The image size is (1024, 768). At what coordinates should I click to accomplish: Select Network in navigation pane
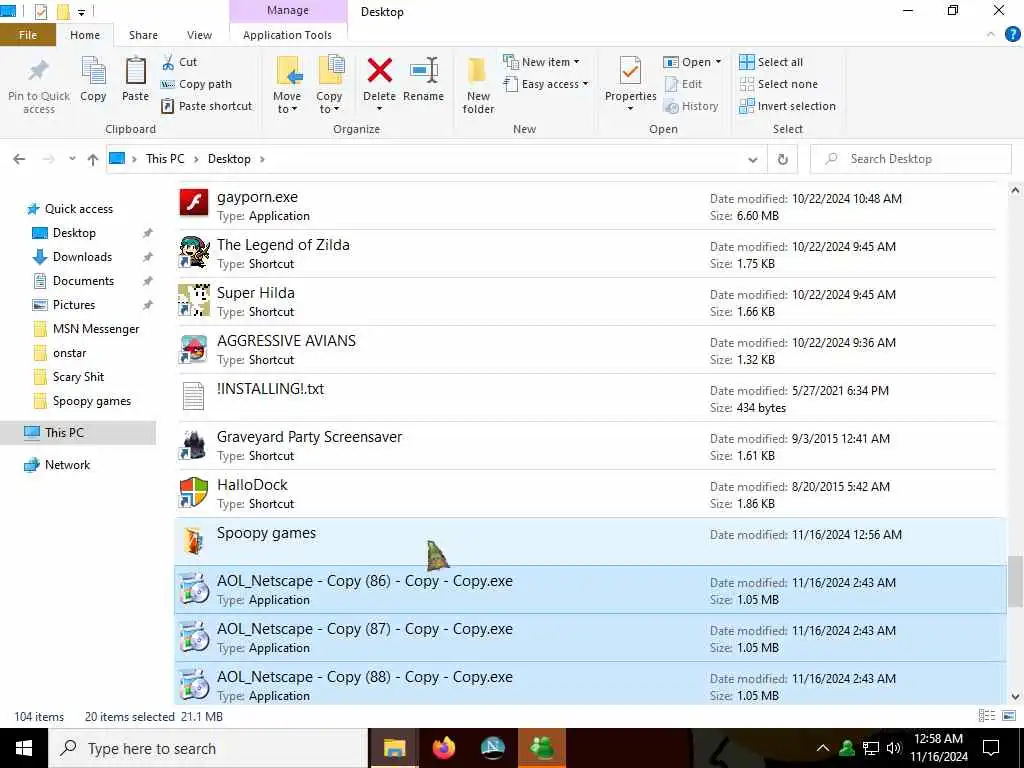click(x=67, y=465)
